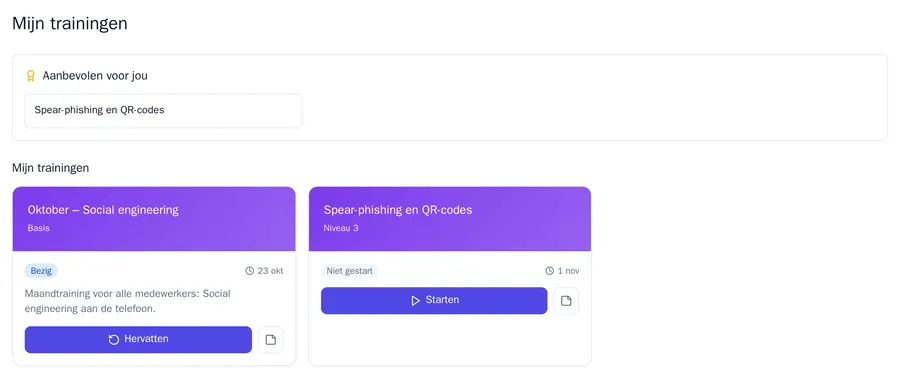Click the 1 nov deadline text
This screenshot has width=900, height=375.
pos(568,270)
